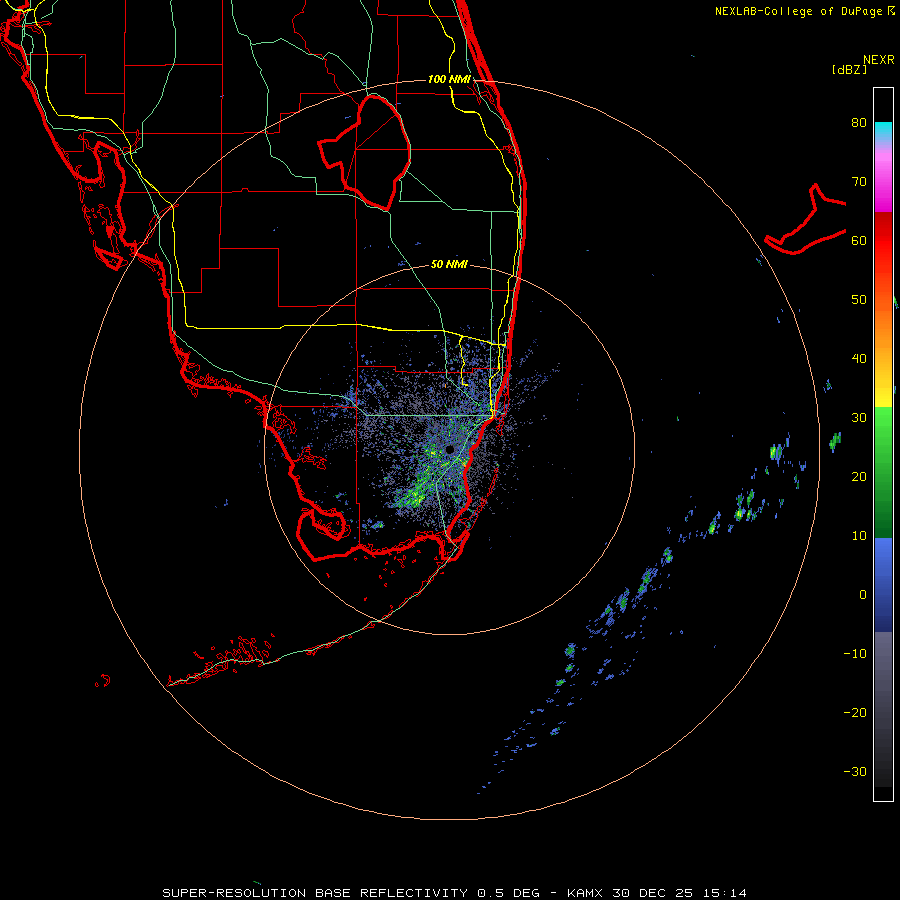Click the blue band of the color bar
The height and width of the screenshot is (900, 900).
point(883,585)
